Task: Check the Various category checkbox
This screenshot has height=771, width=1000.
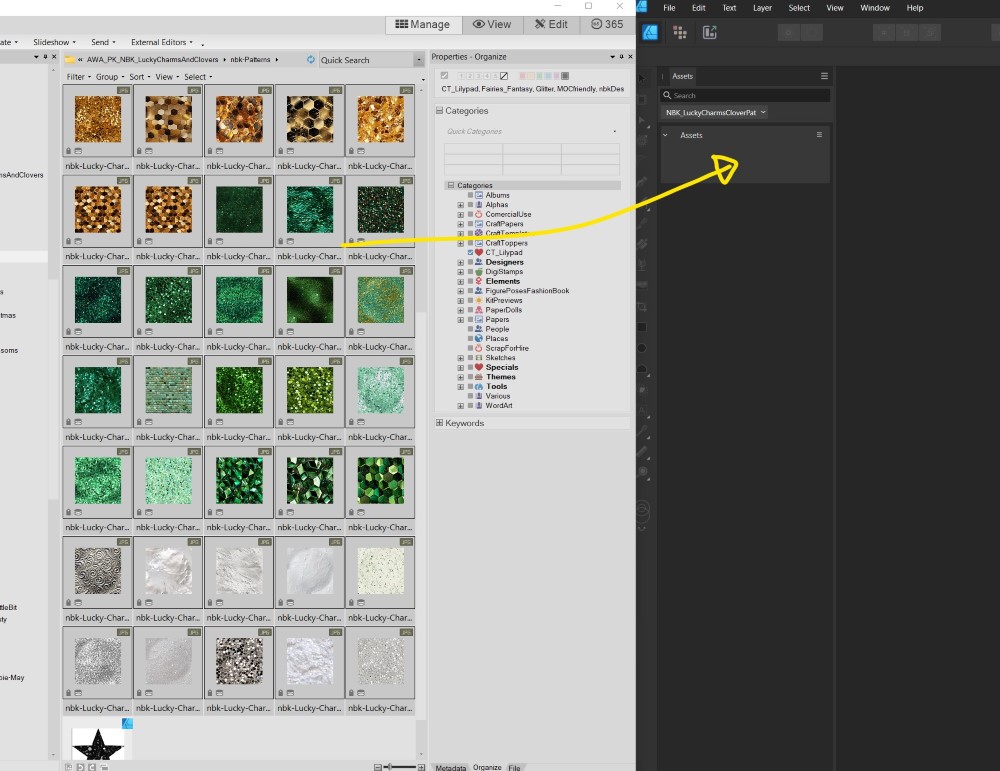Action: coord(471,396)
